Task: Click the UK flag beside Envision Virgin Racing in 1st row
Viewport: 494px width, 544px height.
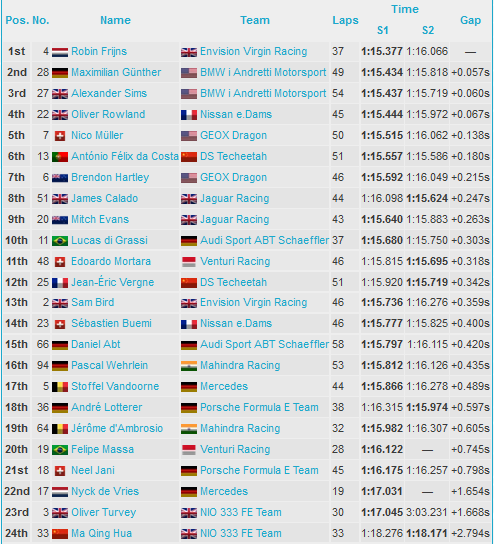Action: (x=189, y=52)
